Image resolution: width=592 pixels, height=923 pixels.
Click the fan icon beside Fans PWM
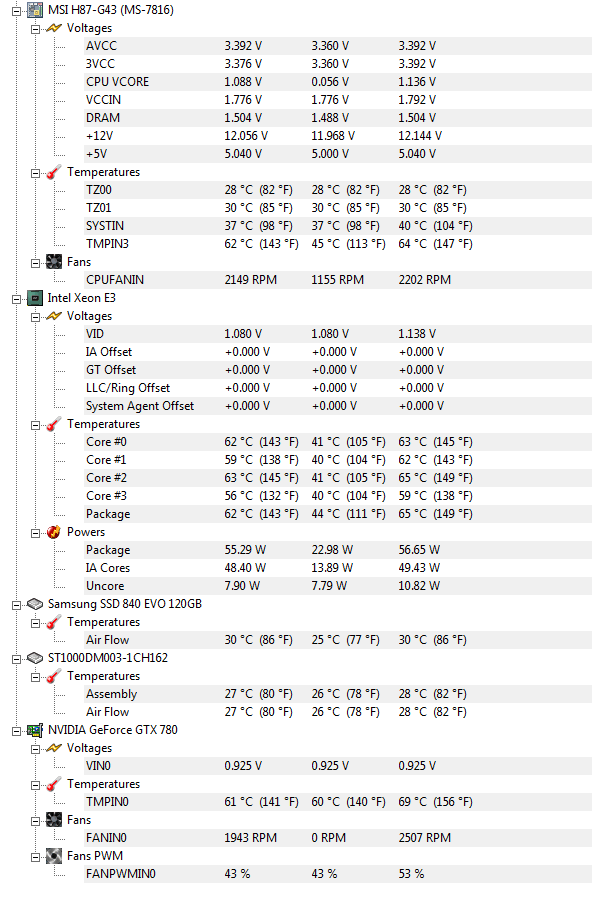click(x=54, y=856)
